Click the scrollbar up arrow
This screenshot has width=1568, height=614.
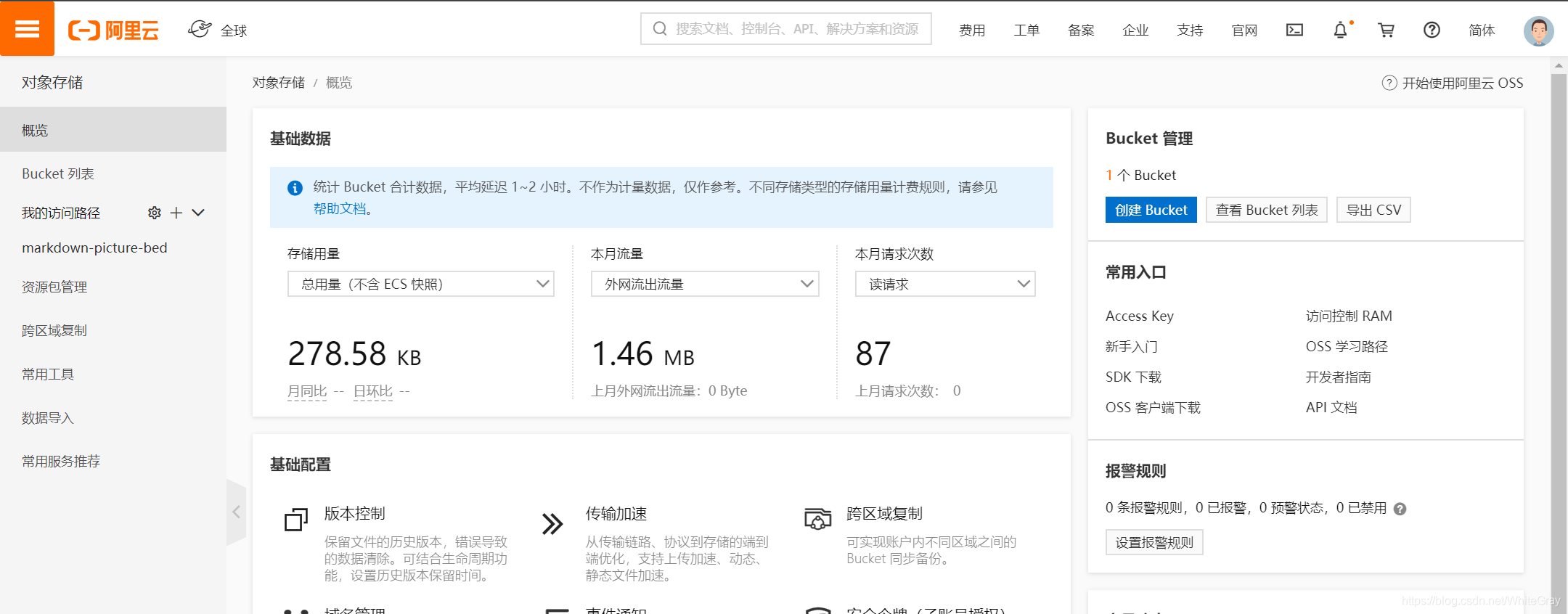tap(1559, 65)
